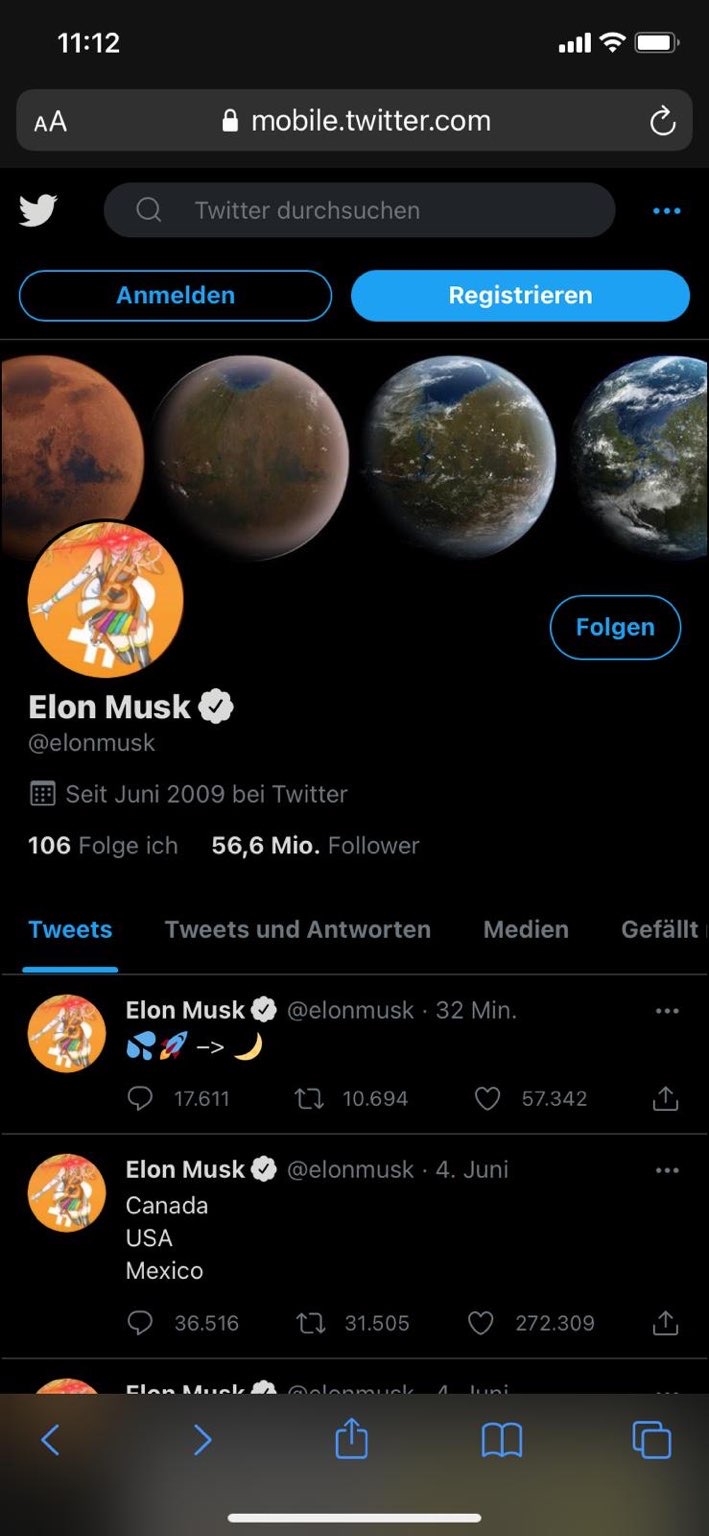Open the AA page settings menu
Viewport: 709px width, 1536px height.
tap(49, 120)
